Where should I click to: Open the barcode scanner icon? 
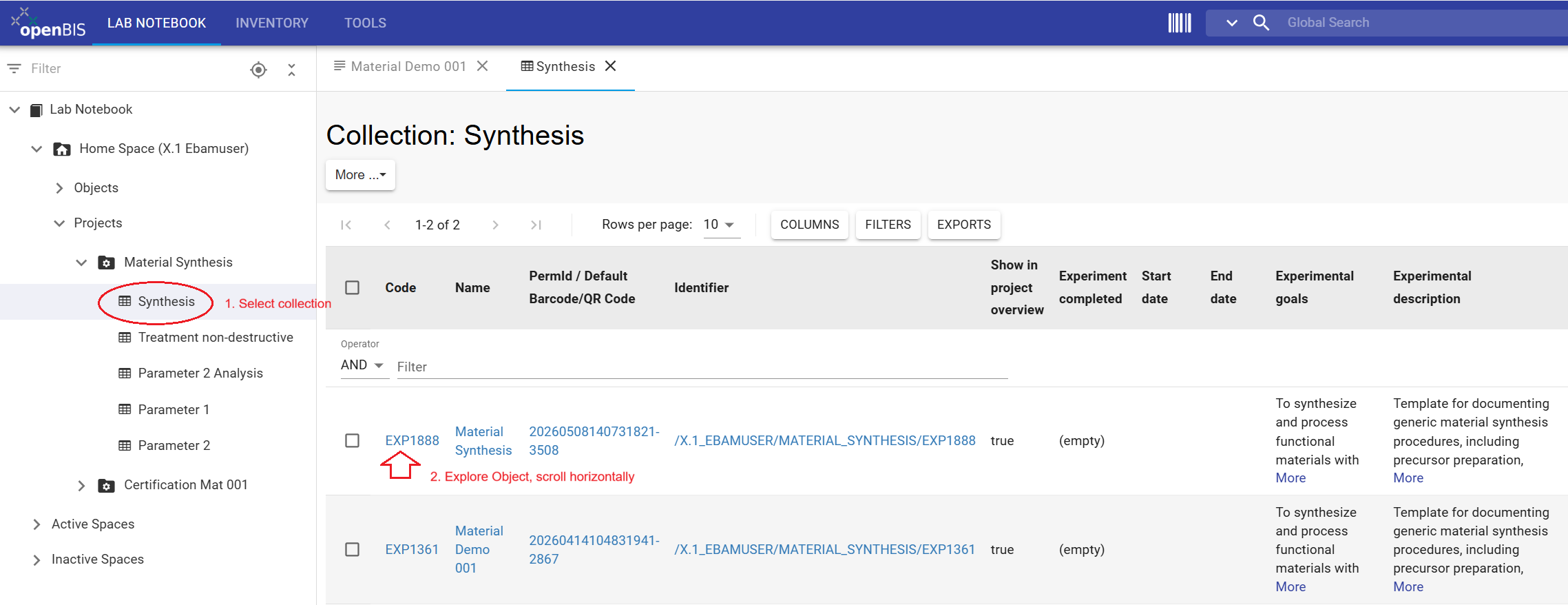[1180, 23]
